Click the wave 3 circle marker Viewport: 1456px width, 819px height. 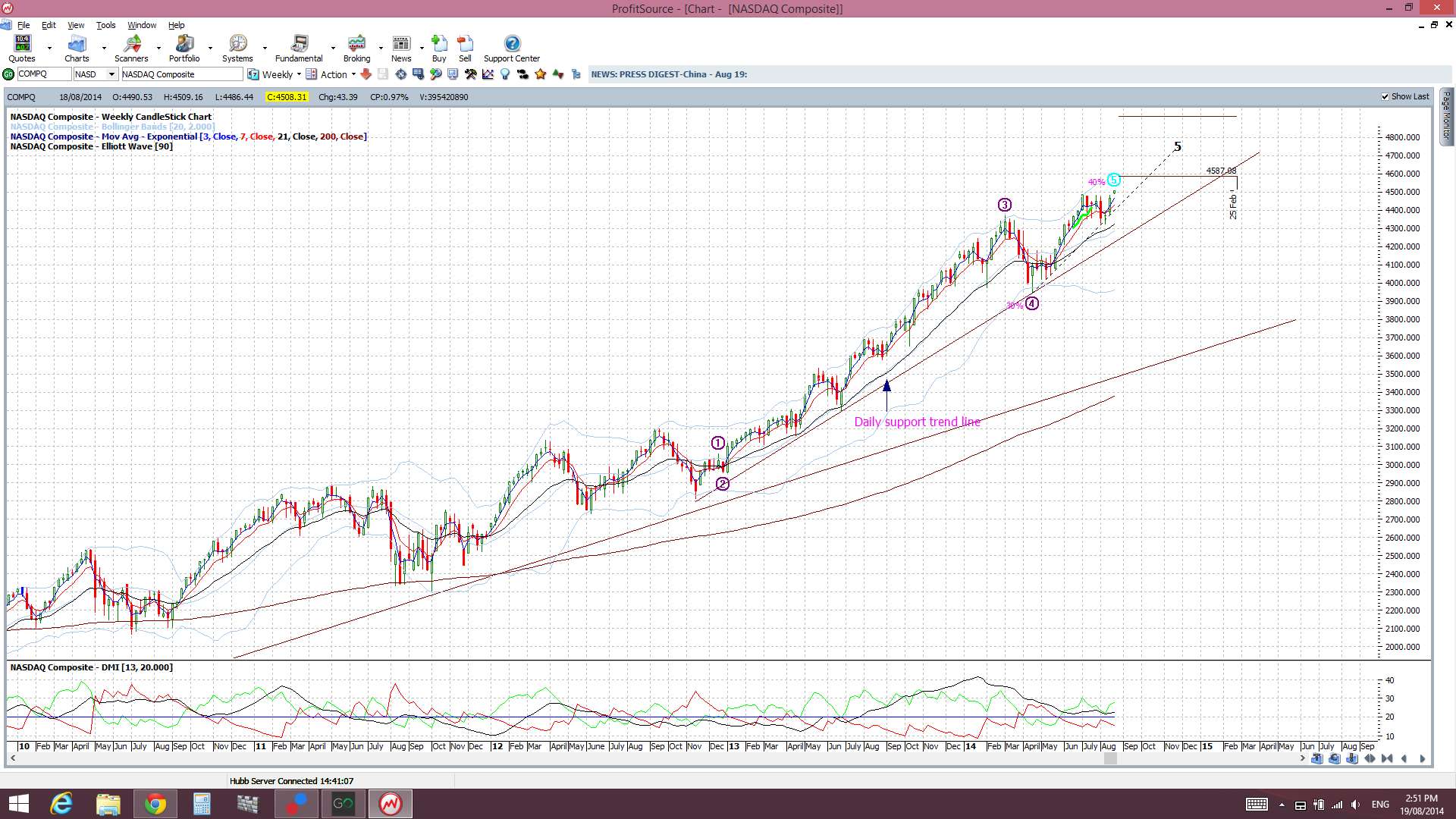(x=1004, y=205)
